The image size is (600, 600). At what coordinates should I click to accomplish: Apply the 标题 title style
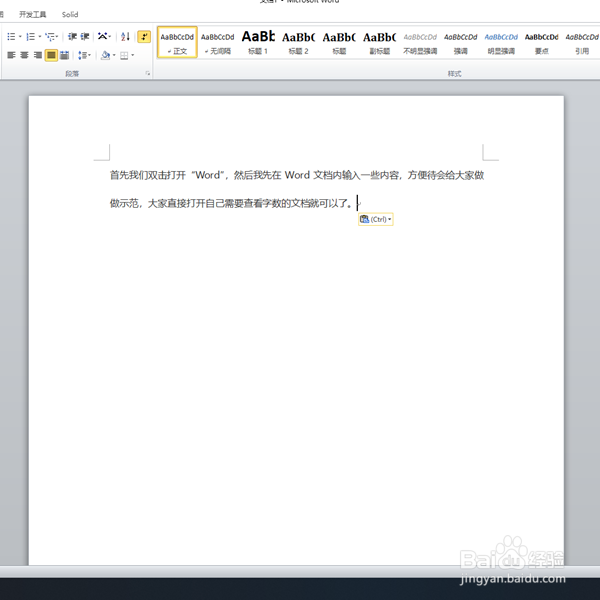(x=339, y=42)
